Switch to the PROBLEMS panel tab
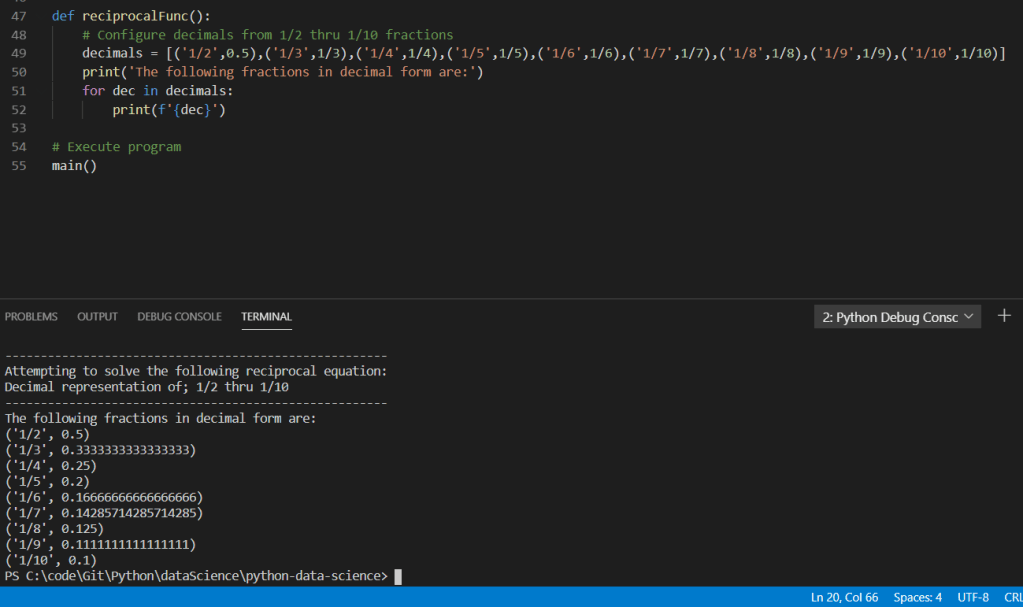1023x607 pixels. pos(31,317)
